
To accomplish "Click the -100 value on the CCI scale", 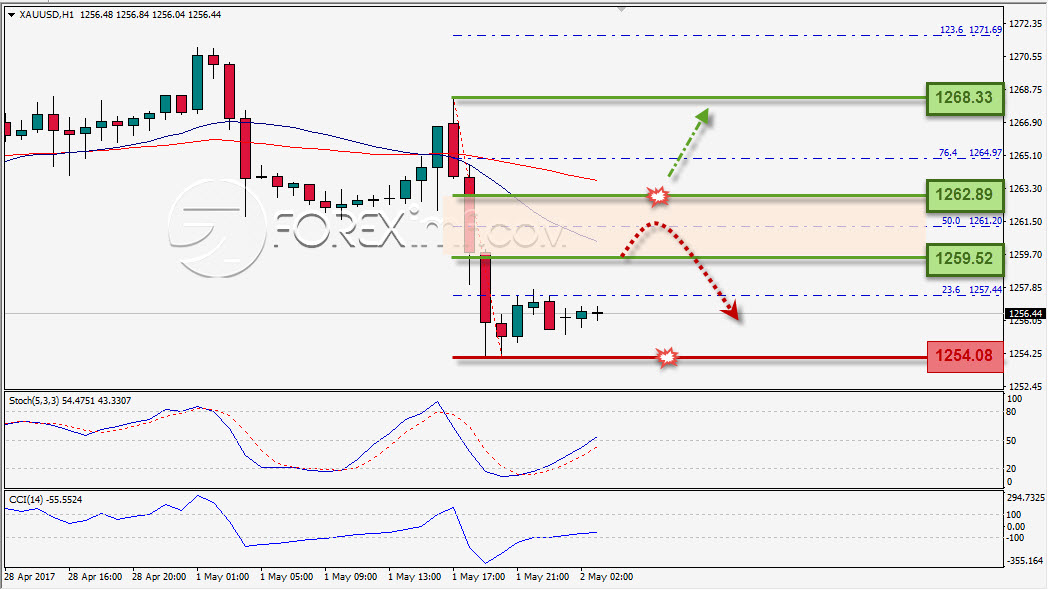I will (1015, 538).
